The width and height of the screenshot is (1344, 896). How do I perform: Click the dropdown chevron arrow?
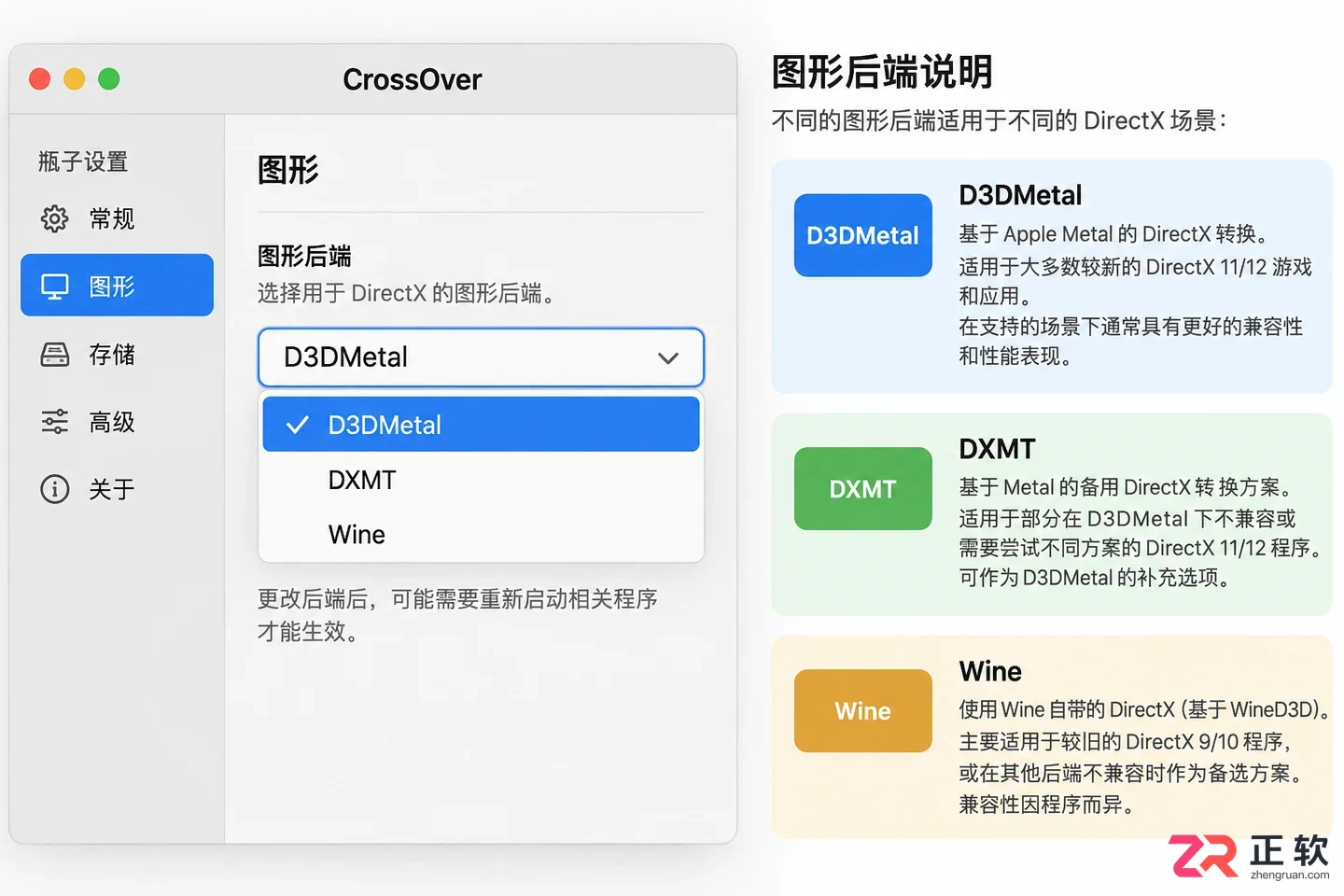coord(667,357)
